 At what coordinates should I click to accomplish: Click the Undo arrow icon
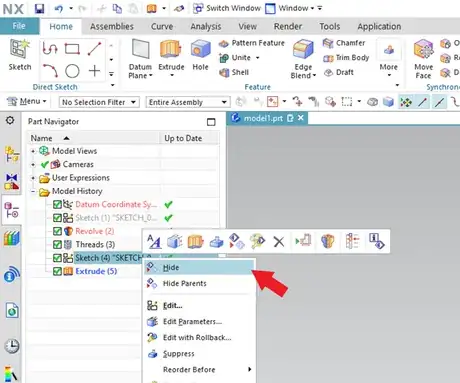click(59, 8)
